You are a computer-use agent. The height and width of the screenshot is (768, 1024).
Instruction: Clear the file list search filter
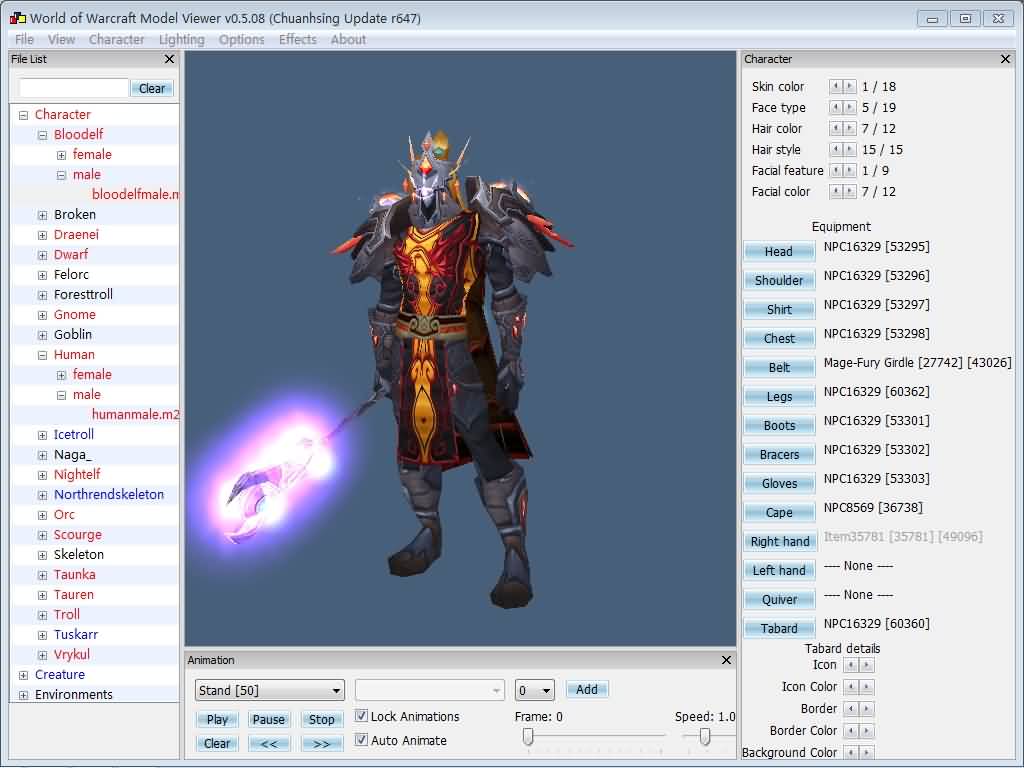point(152,88)
